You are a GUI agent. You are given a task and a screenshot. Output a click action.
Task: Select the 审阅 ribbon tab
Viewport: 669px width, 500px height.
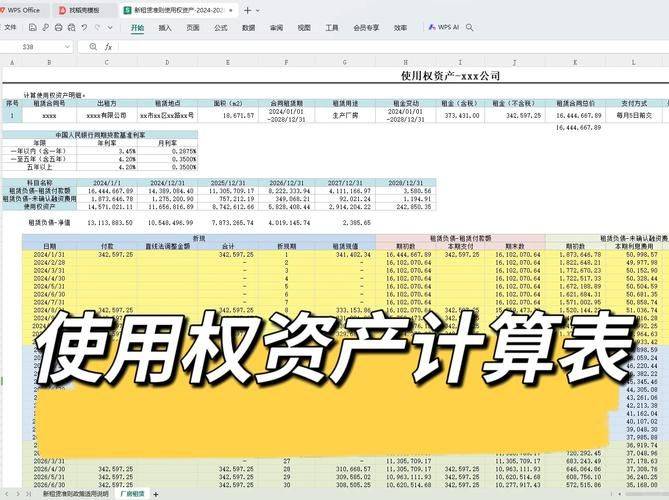coord(276,28)
